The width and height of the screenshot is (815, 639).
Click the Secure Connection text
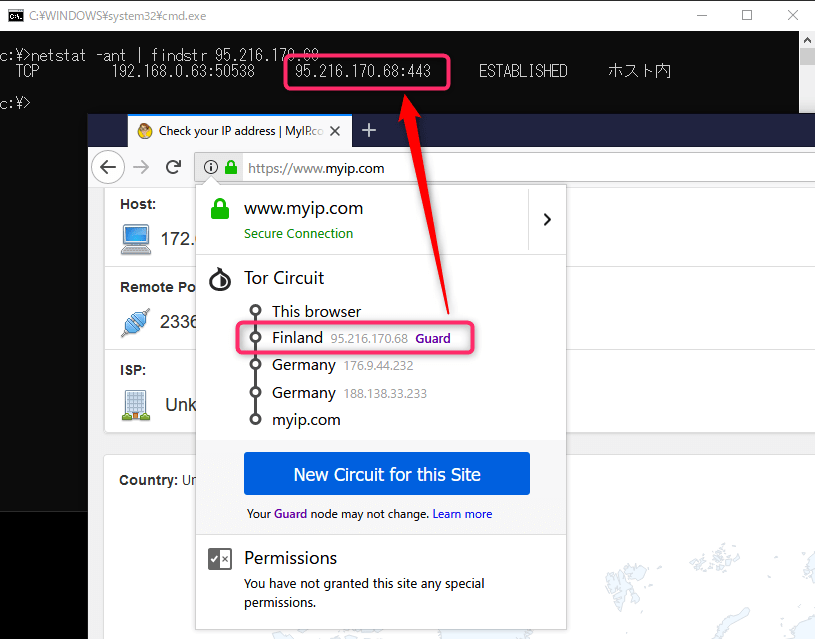298,234
